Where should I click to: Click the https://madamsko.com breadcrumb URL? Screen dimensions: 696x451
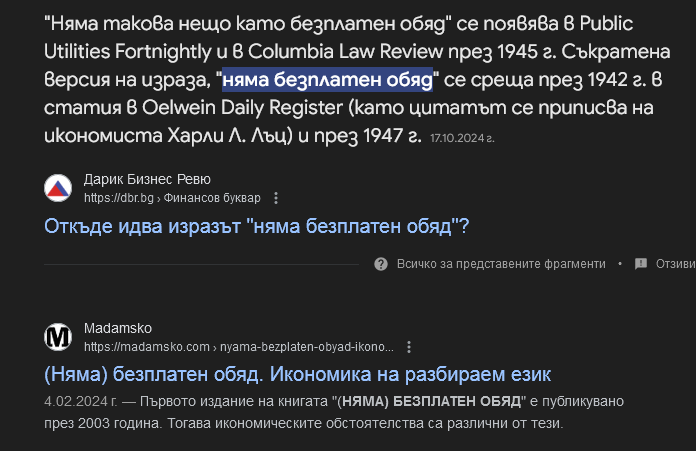[x=148, y=347]
